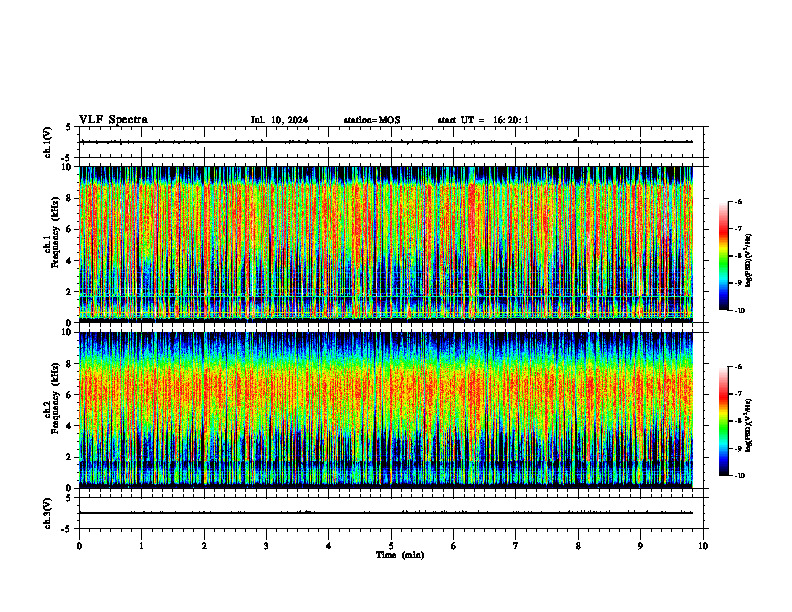Click time axis tick label "0"
This screenshot has width=792, height=612.
pos(79,546)
